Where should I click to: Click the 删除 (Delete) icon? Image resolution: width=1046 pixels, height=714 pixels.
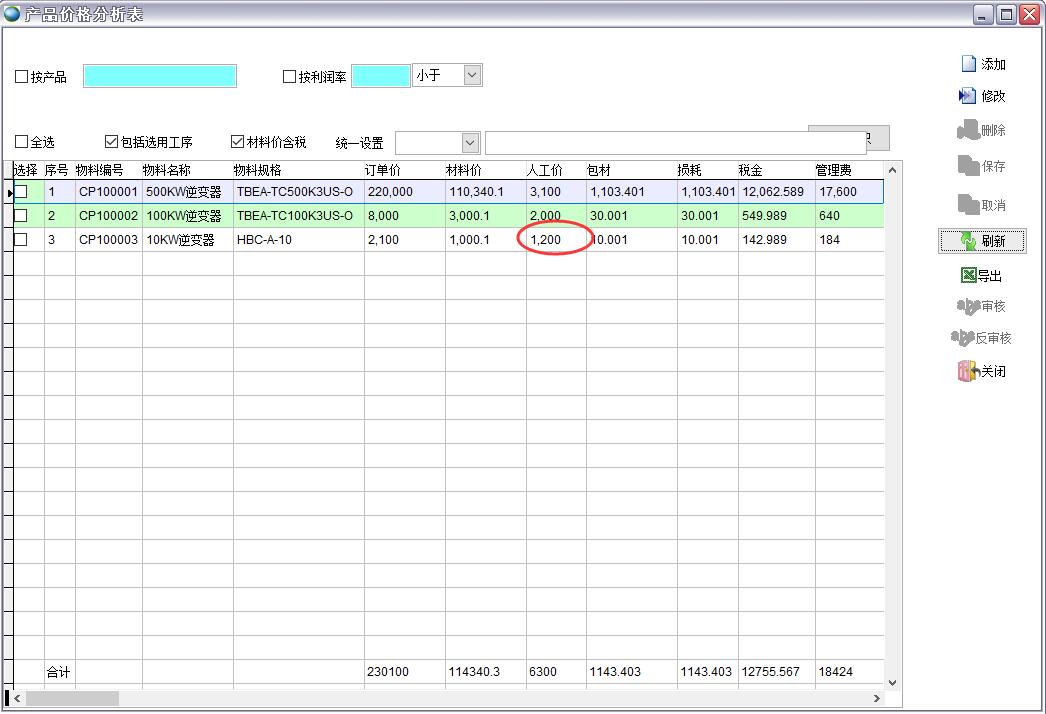pos(967,130)
